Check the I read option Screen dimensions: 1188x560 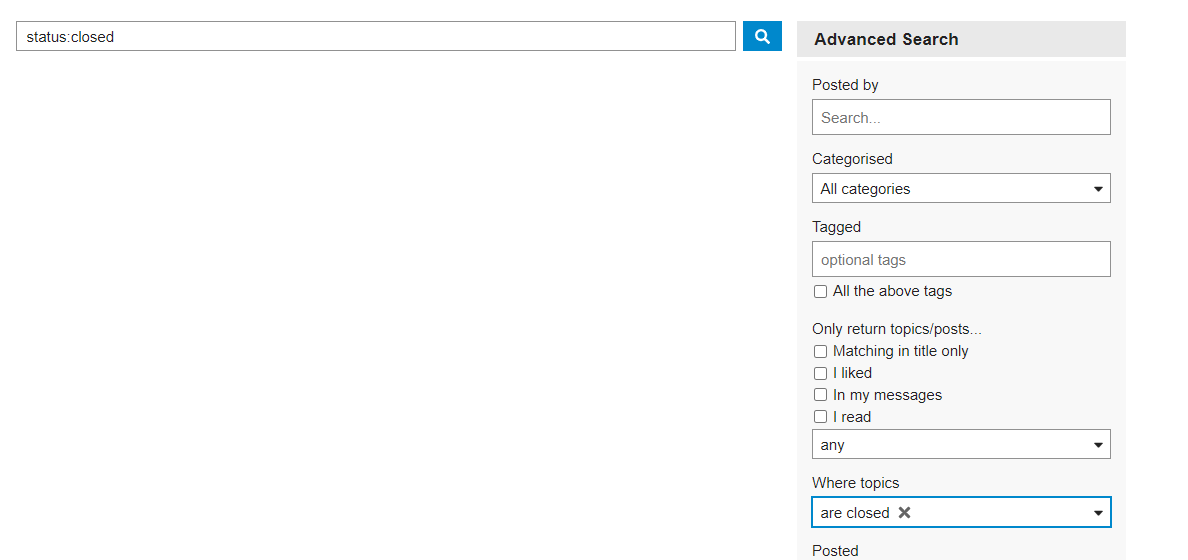point(820,417)
